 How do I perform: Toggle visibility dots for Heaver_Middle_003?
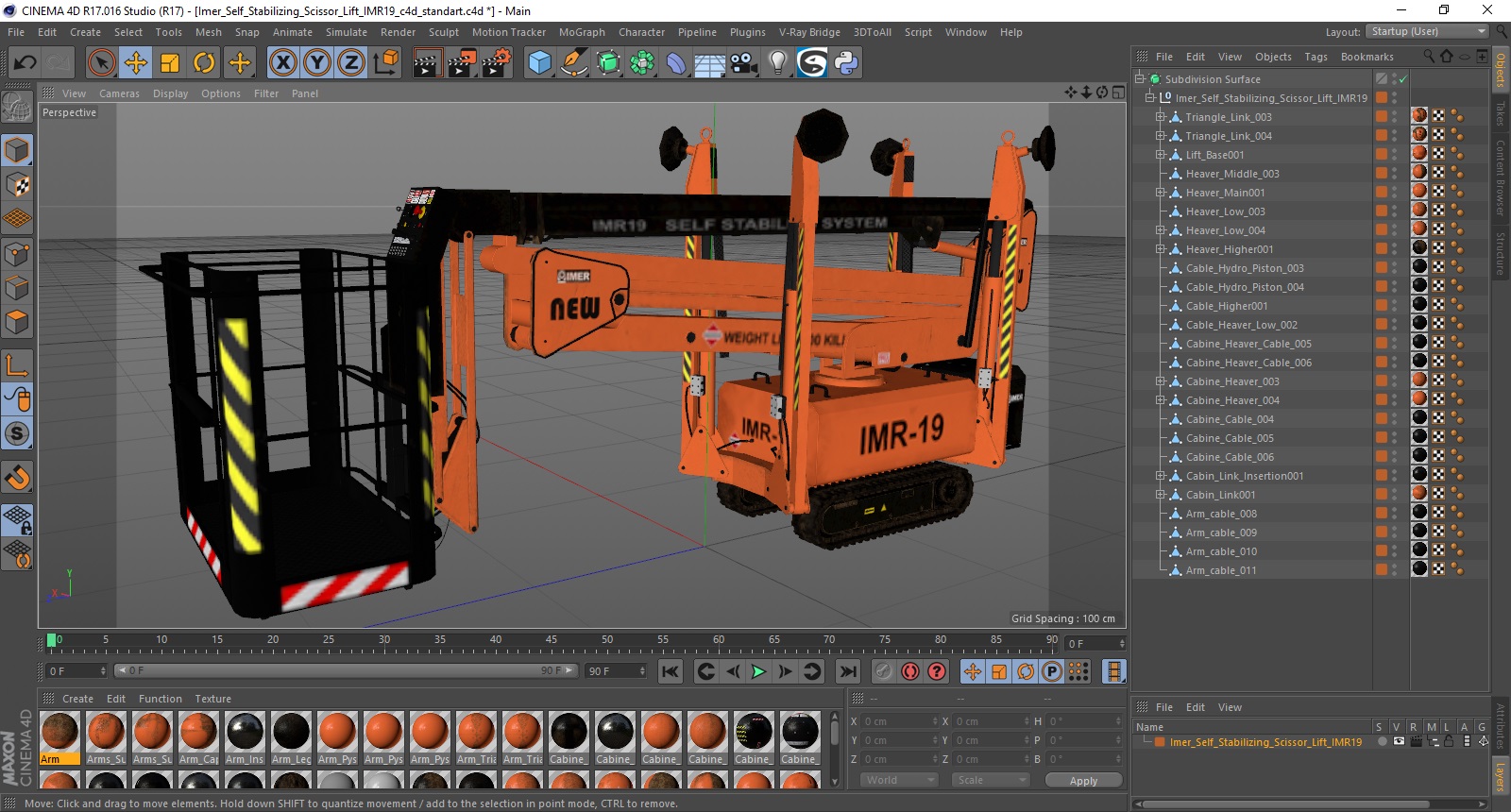coord(1394,174)
